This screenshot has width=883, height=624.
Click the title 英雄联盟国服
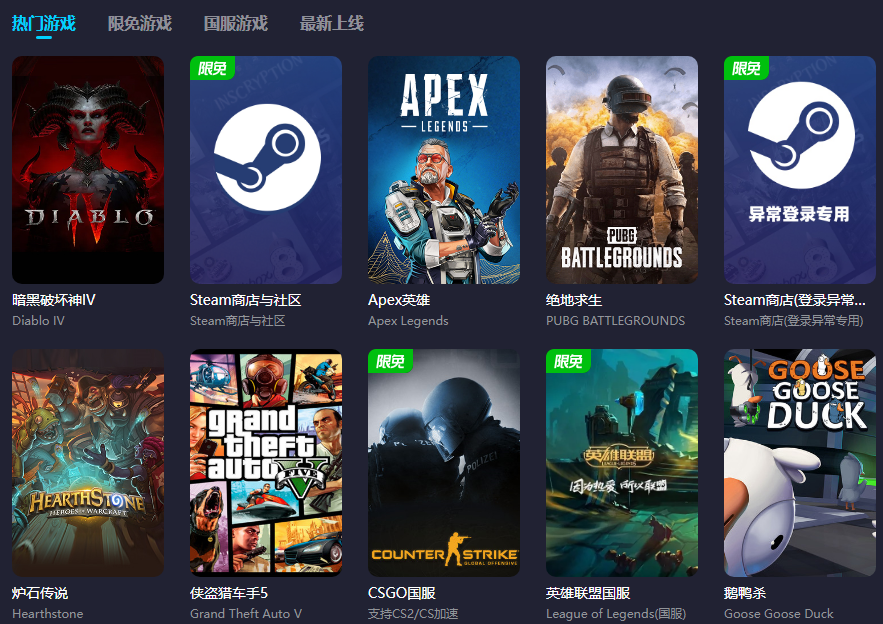[x=588, y=593]
